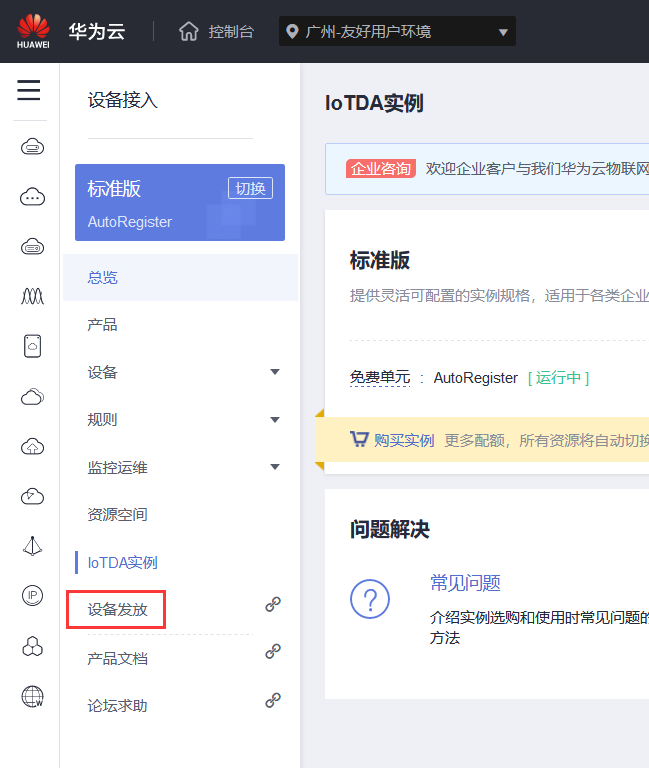Expand the 设备 menu arrow
The height and width of the screenshot is (768, 649).
click(x=275, y=372)
